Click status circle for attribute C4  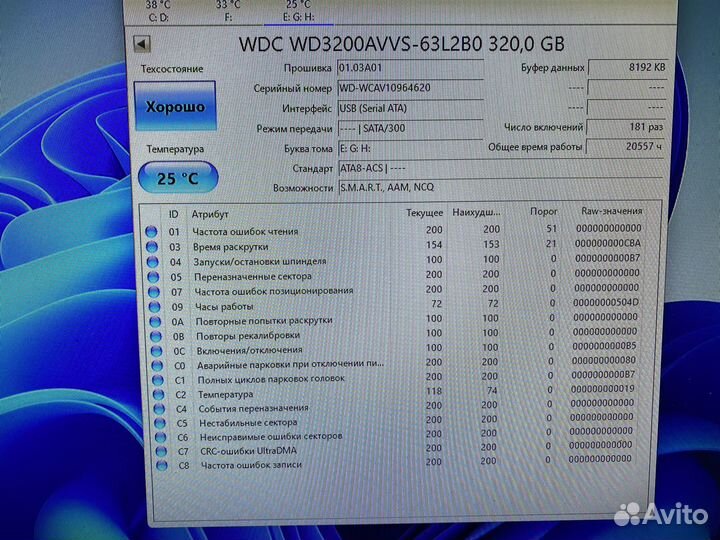pos(159,409)
